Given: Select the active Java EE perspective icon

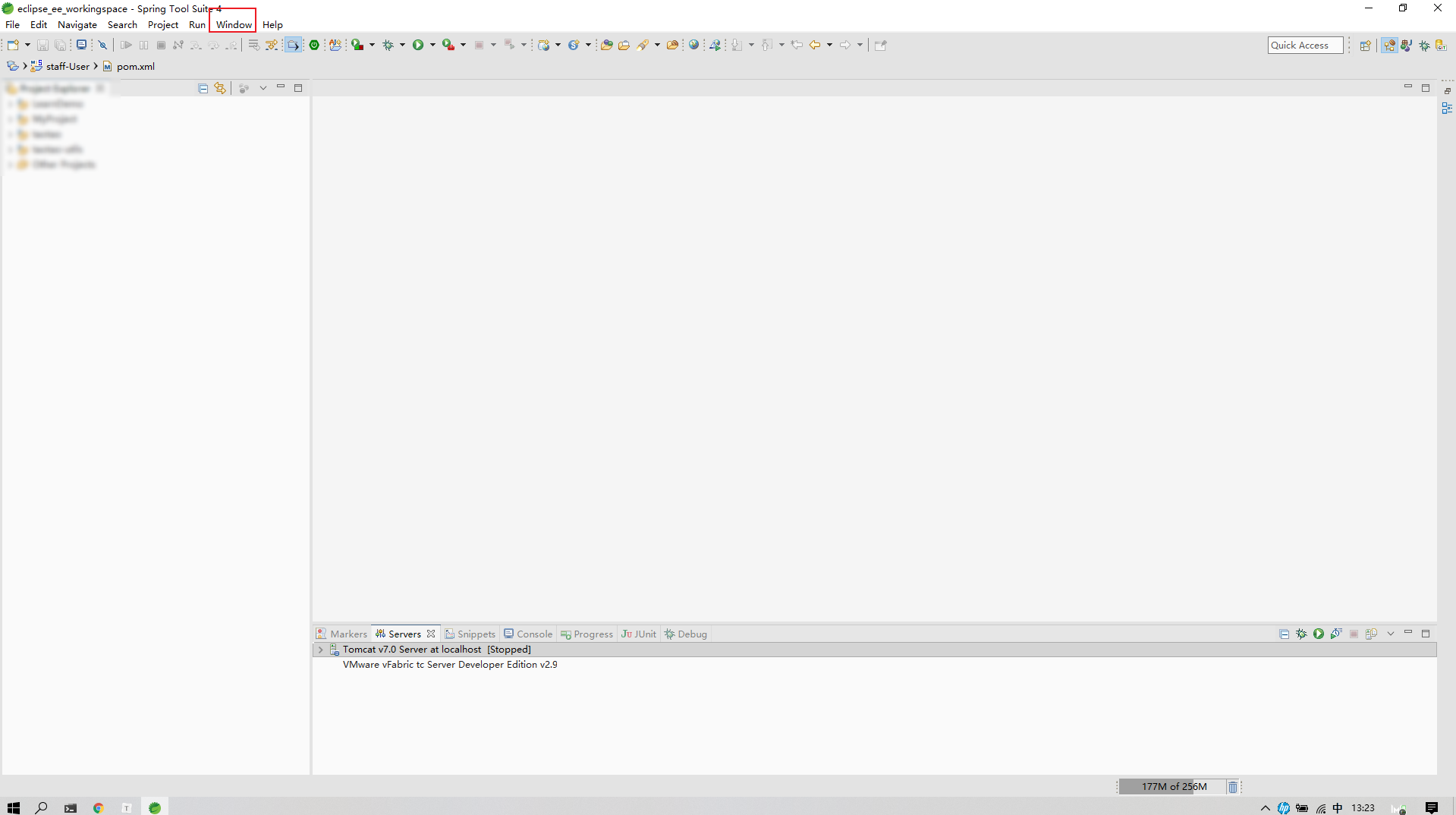Looking at the screenshot, I should coord(1389,46).
